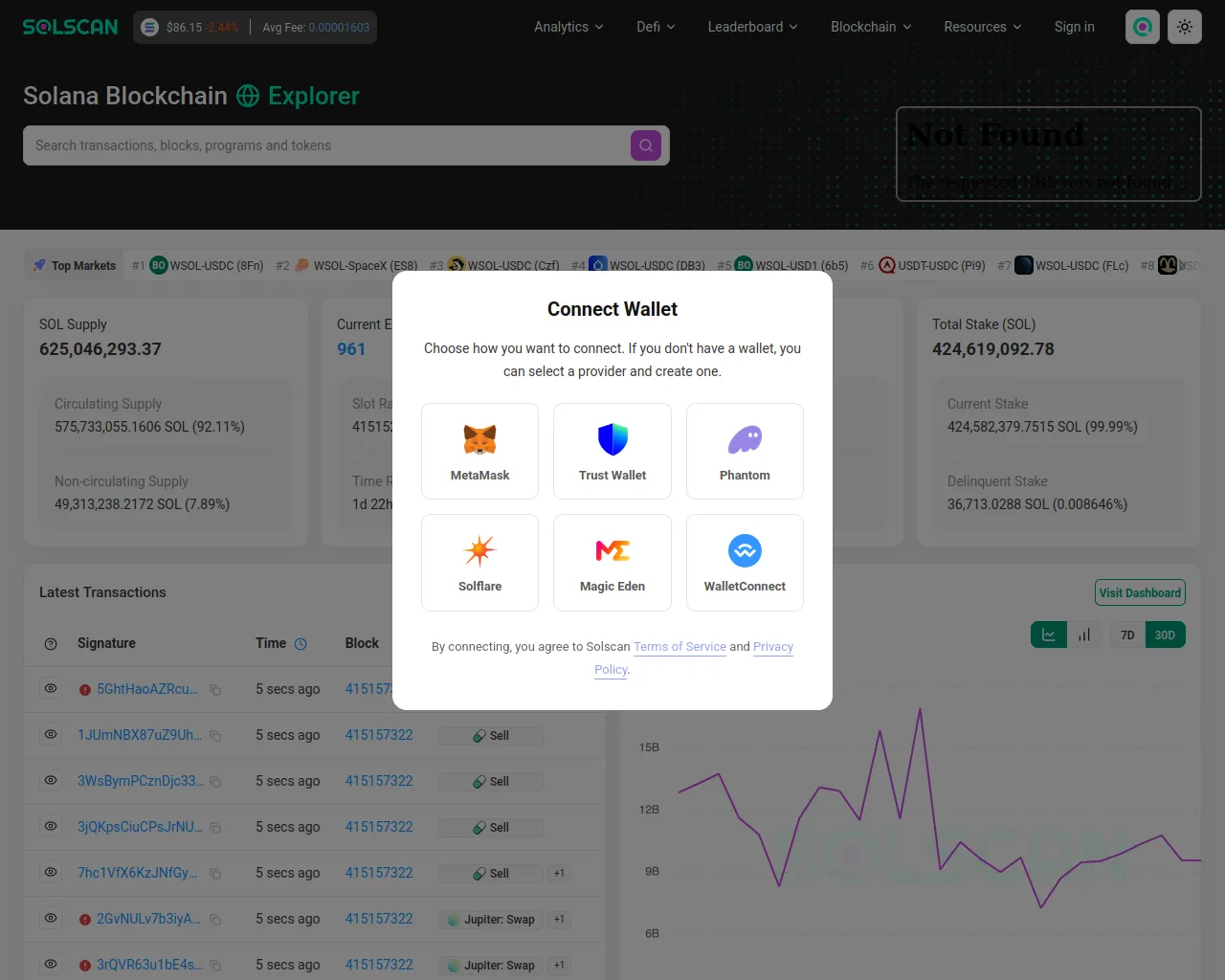Expand the Leaderboard dropdown
This screenshot has height=980, width=1225.
pyautogui.click(x=752, y=27)
